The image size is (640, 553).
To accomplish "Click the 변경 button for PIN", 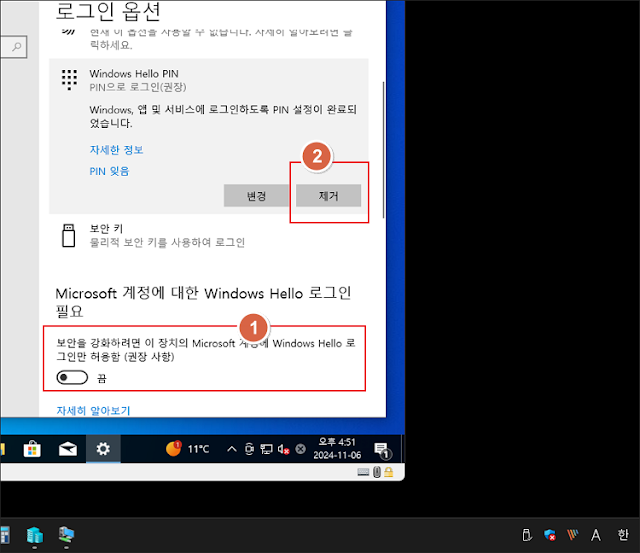I will tap(256, 196).
